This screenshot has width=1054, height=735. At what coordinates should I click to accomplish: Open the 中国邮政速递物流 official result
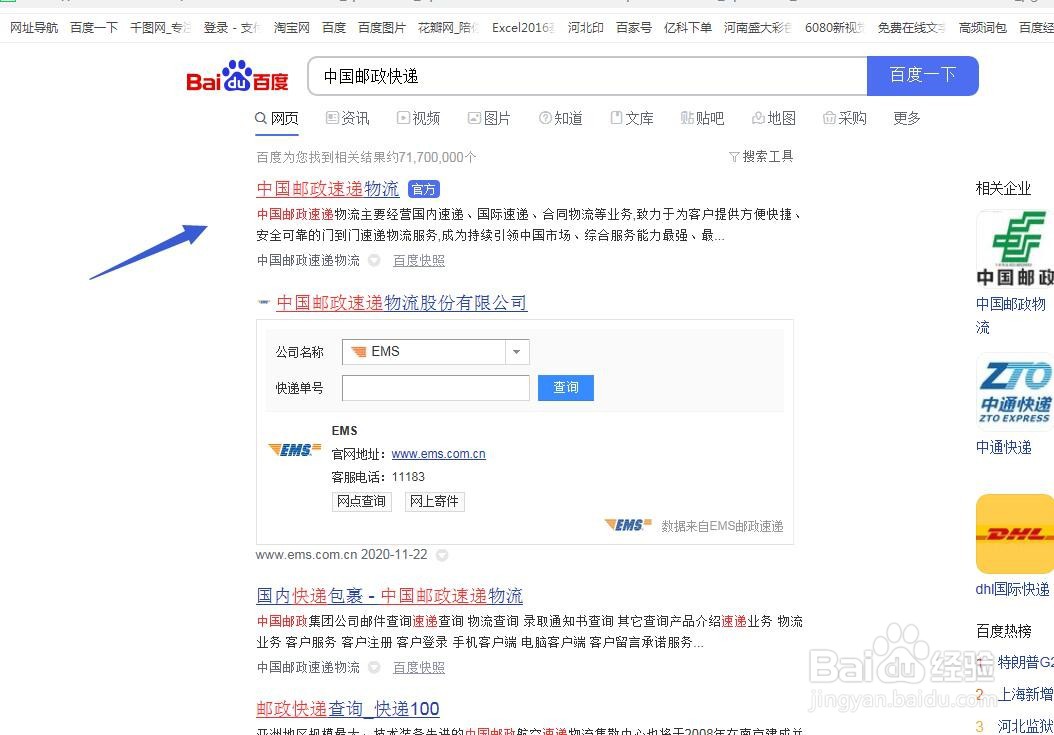point(328,189)
